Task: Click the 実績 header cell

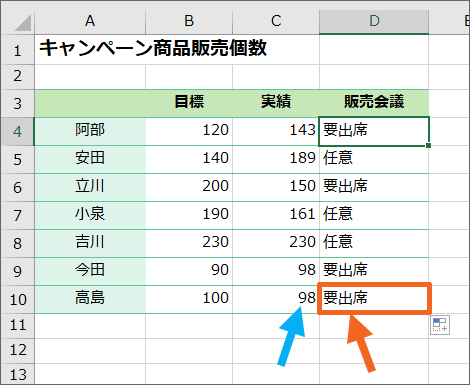Action: tap(276, 102)
